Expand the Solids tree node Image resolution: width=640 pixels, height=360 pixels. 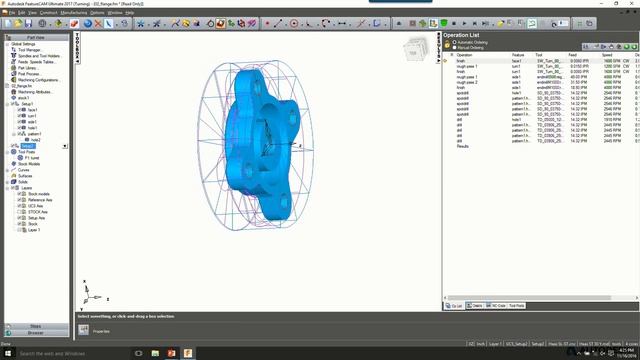[x=7, y=182]
